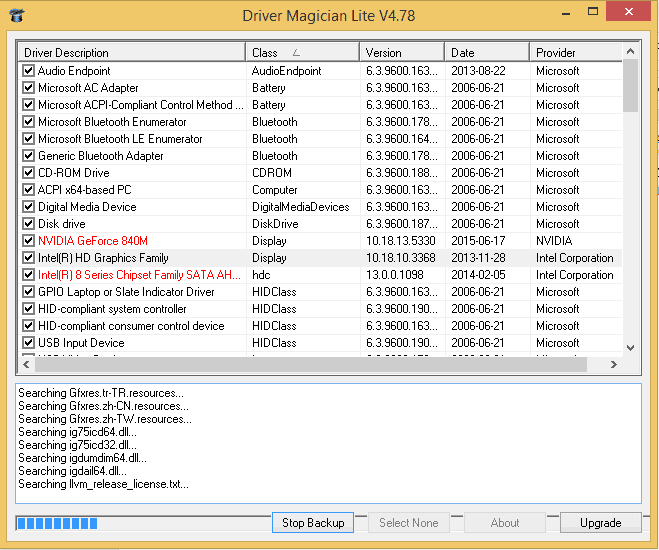Select the HID-compliant consumer control device row
659x550 pixels.
[320, 326]
